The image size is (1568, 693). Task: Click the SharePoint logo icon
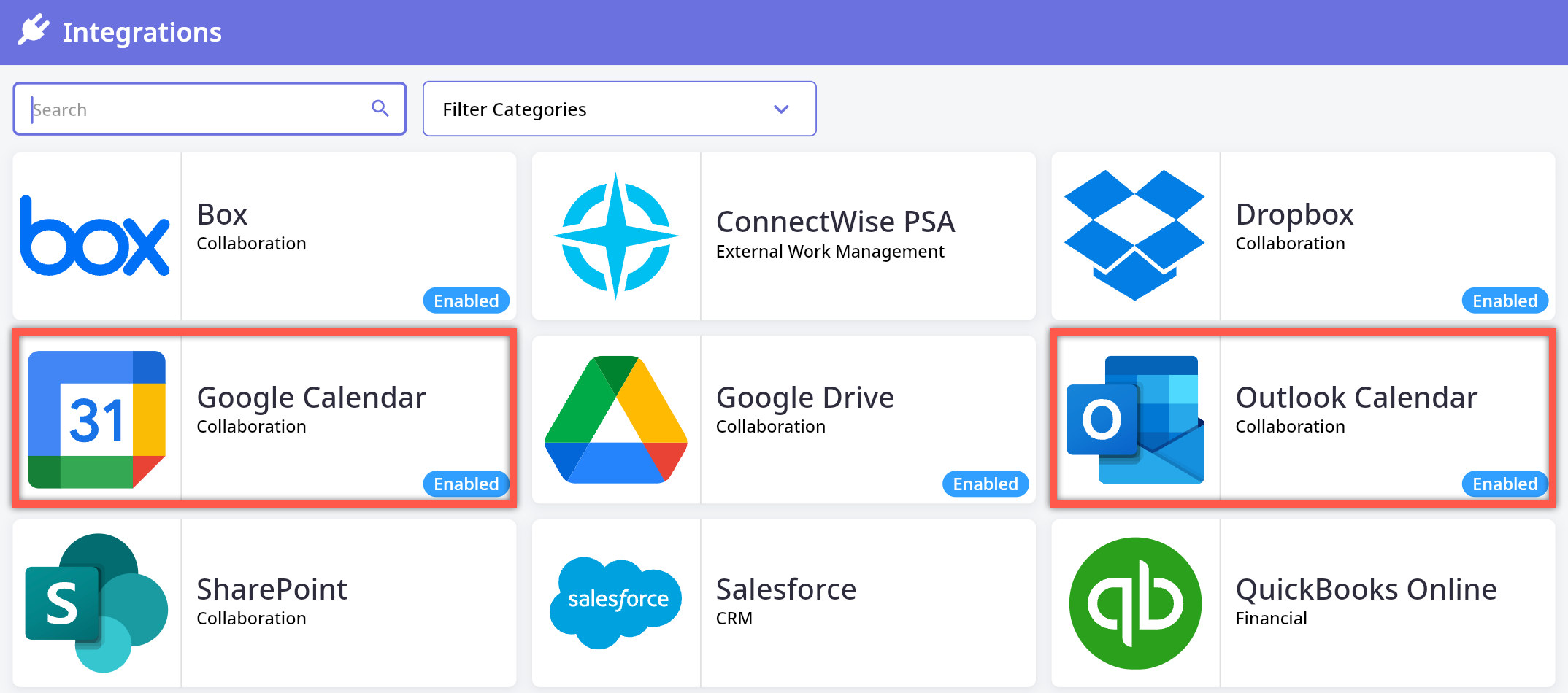pyautogui.click(x=96, y=603)
